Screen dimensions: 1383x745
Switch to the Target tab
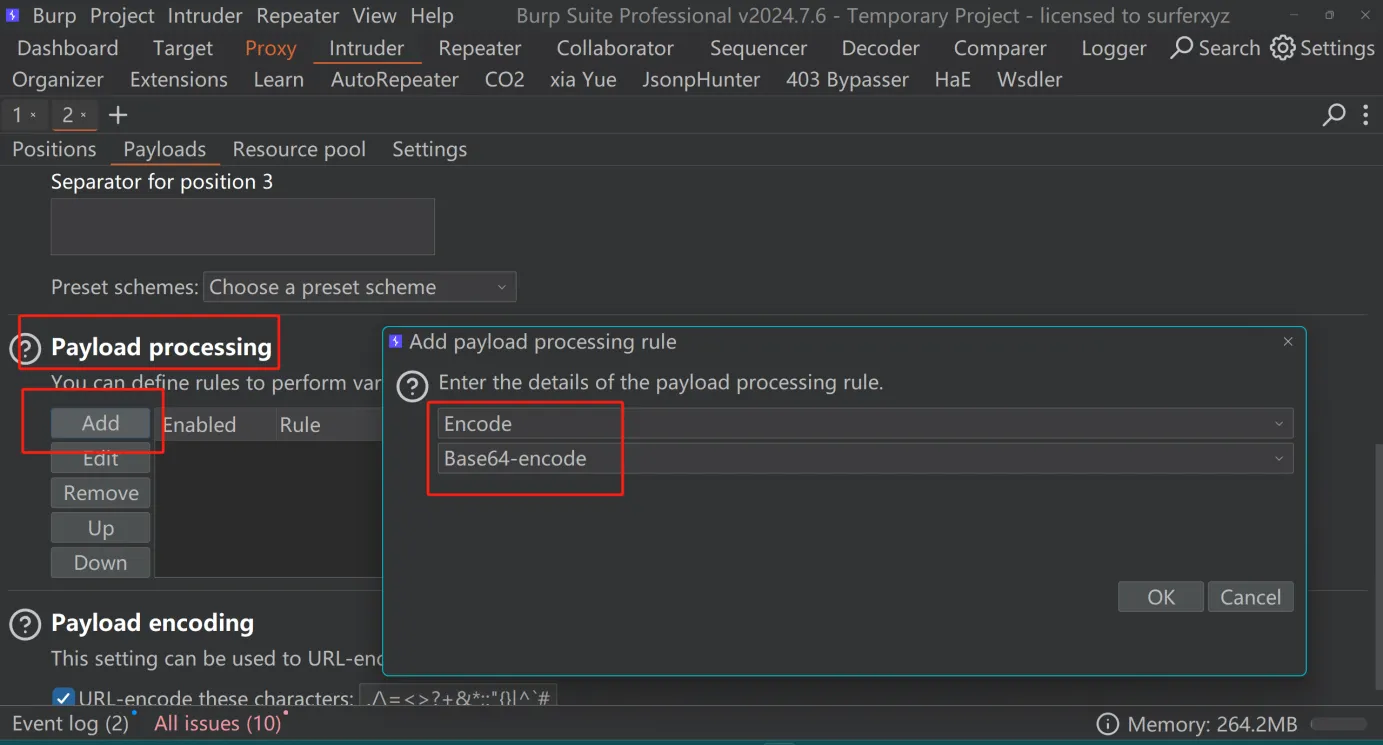tap(183, 48)
